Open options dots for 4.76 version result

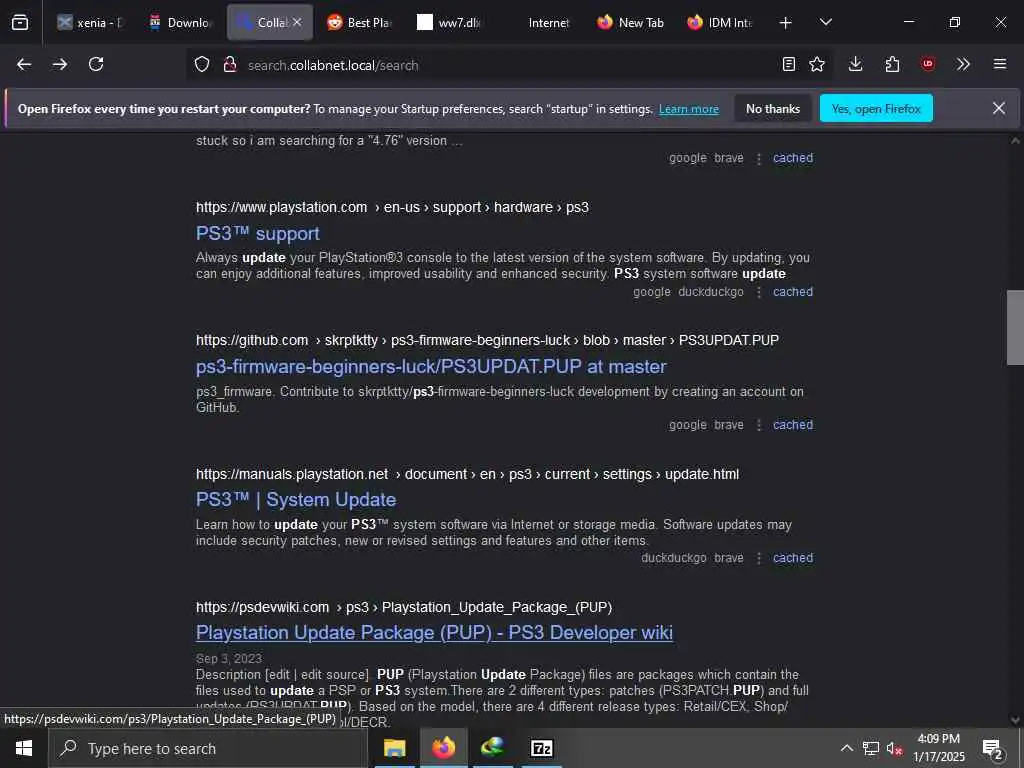tap(758, 159)
